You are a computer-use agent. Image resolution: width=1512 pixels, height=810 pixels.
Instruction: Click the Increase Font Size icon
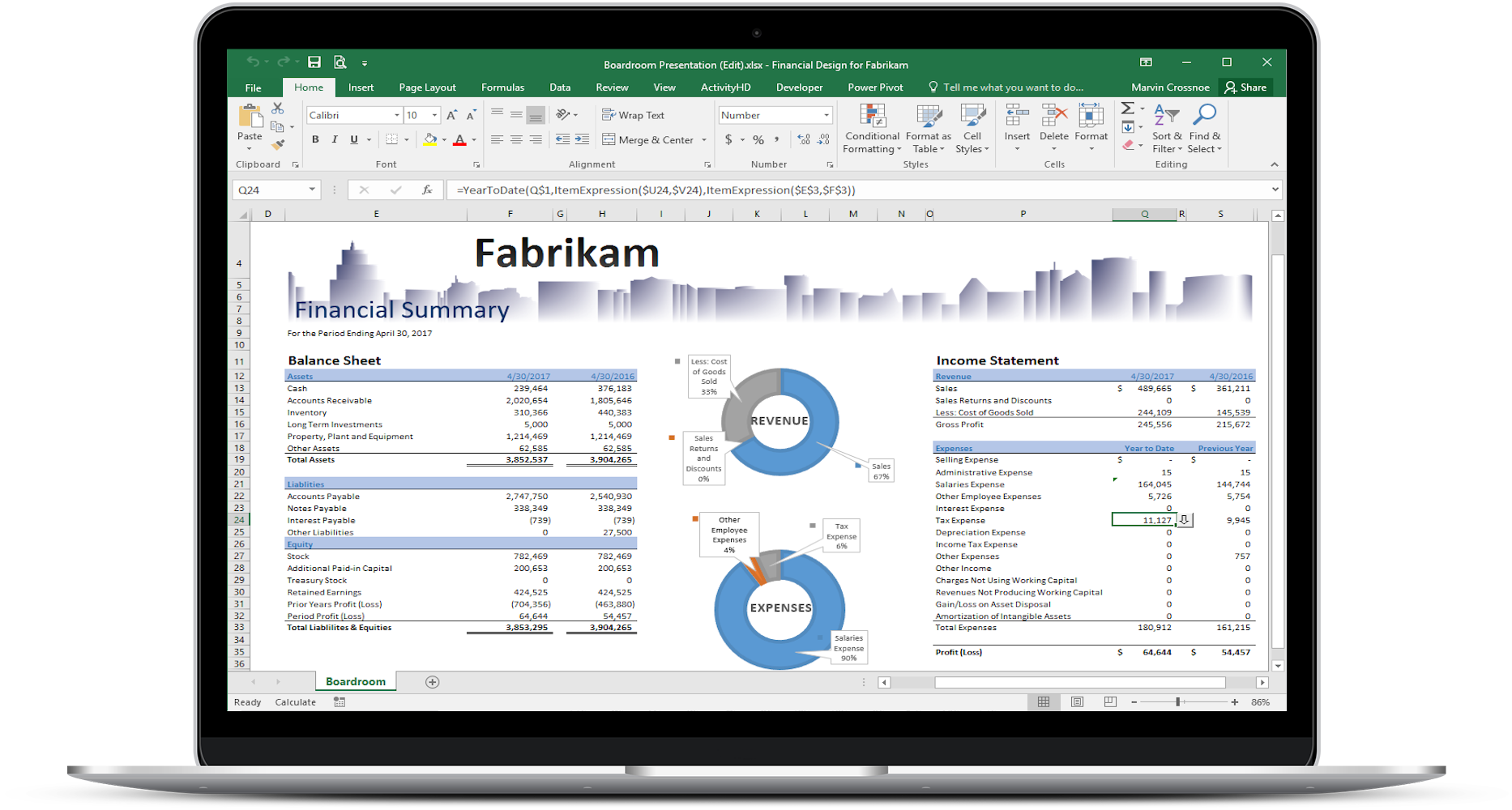click(451, 115)
